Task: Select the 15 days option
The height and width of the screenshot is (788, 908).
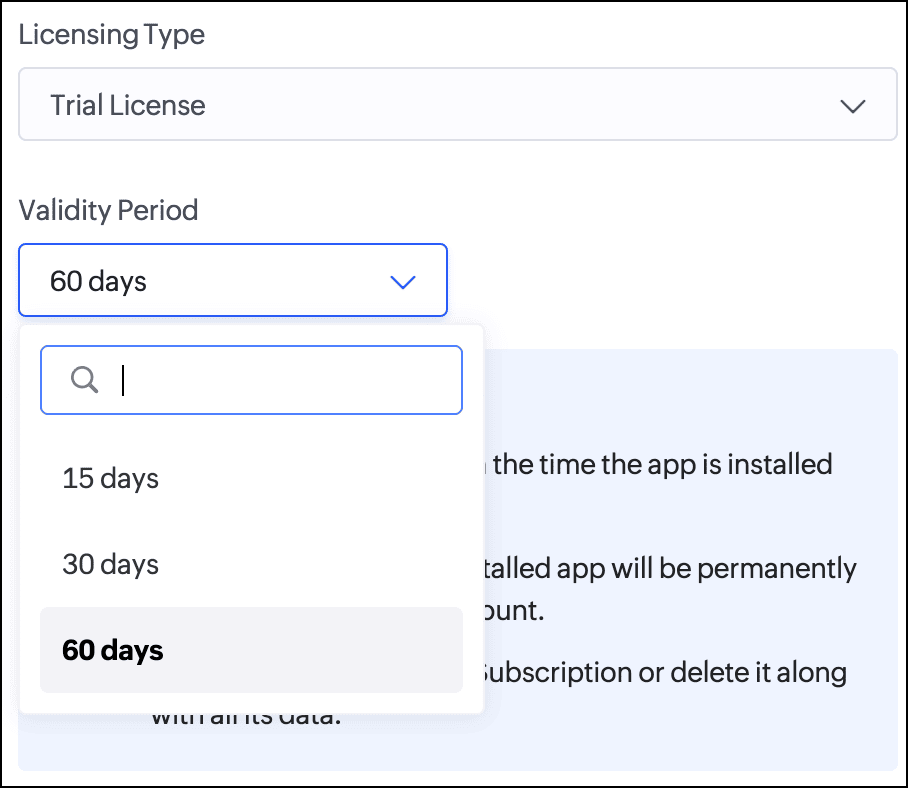Action: click(111, 478)
